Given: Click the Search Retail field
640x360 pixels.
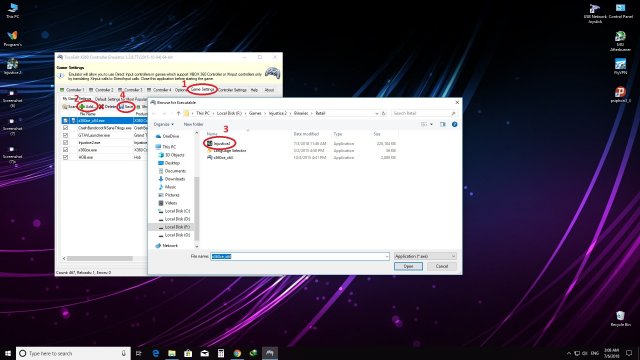Looking at the screenshot, I should point(424,113).
